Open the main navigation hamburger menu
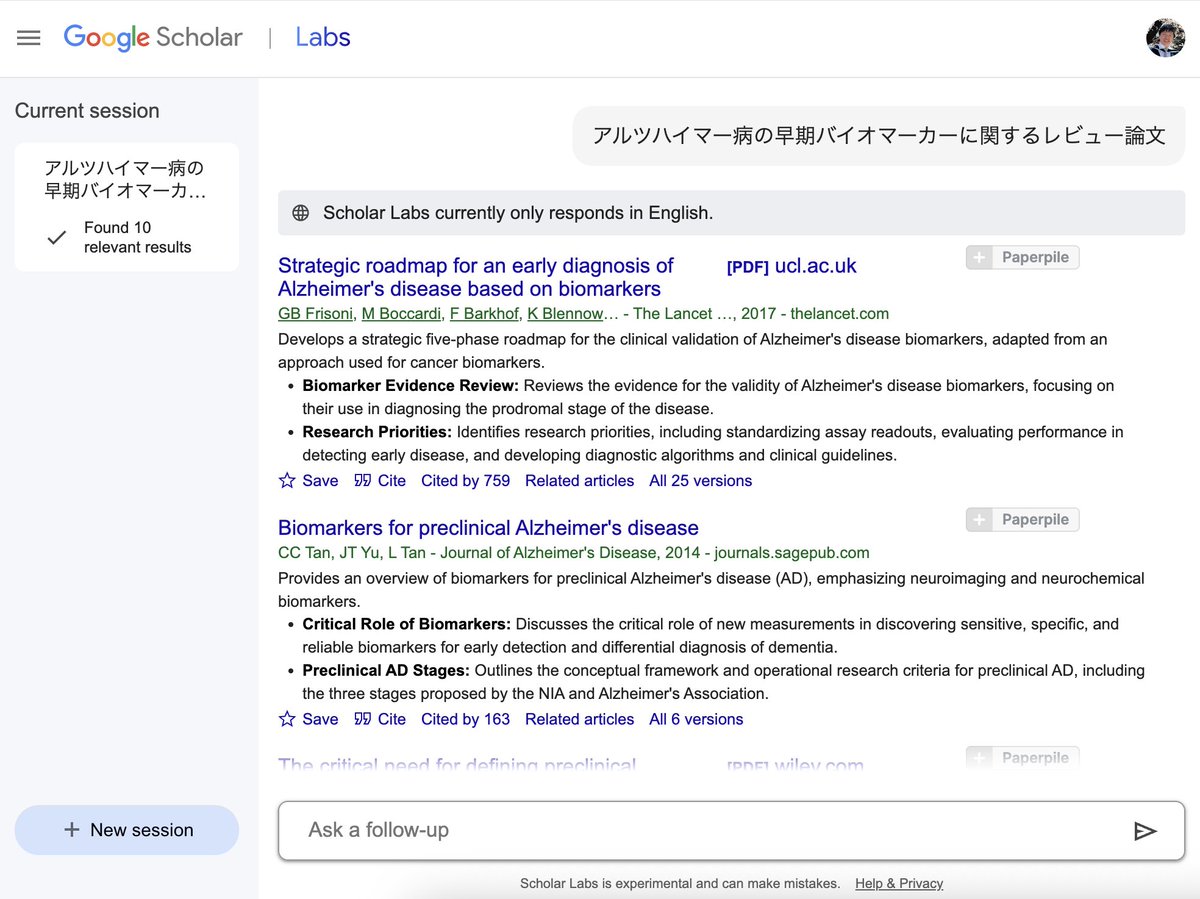 coord(28,37)
